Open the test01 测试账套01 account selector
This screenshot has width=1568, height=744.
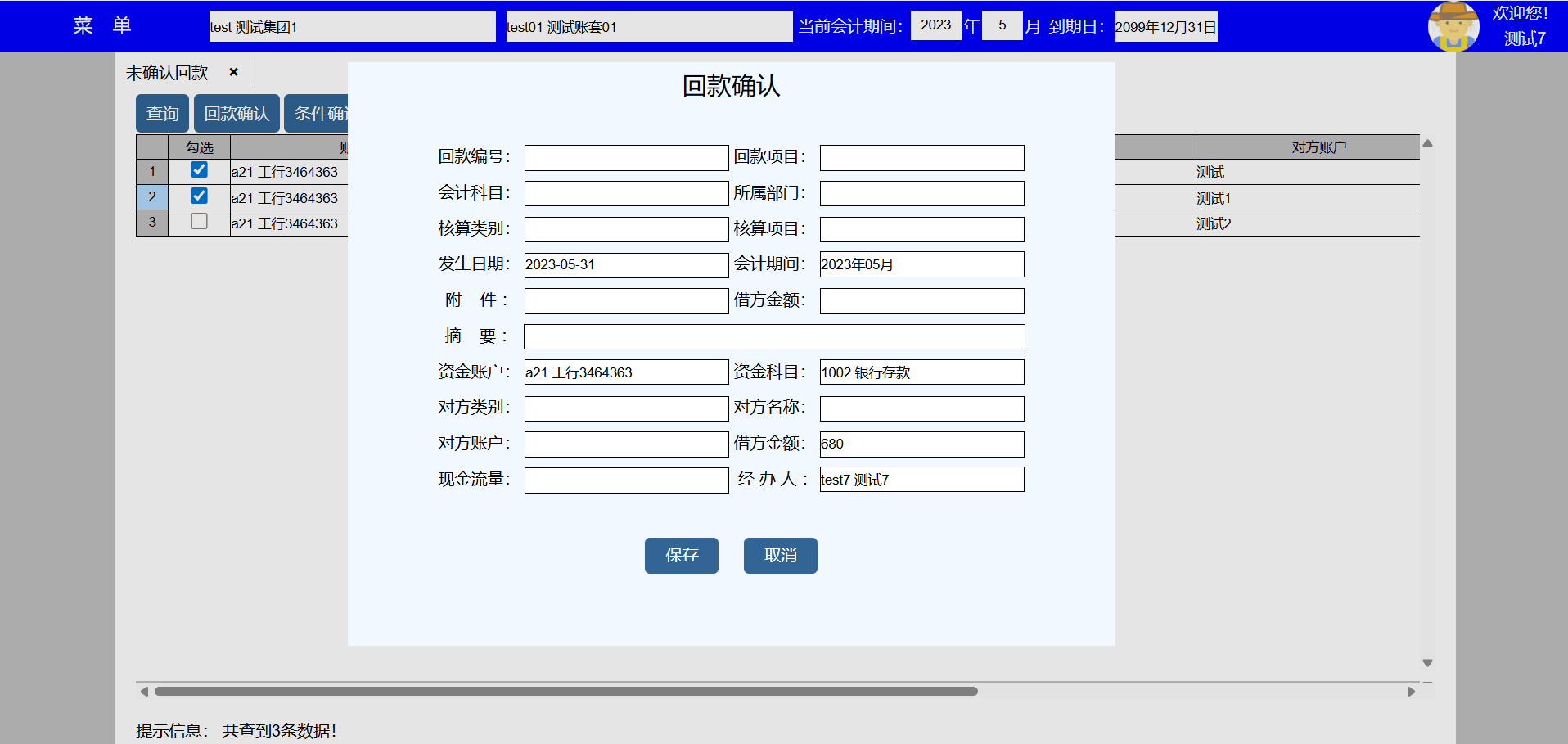tap(648, 26)
